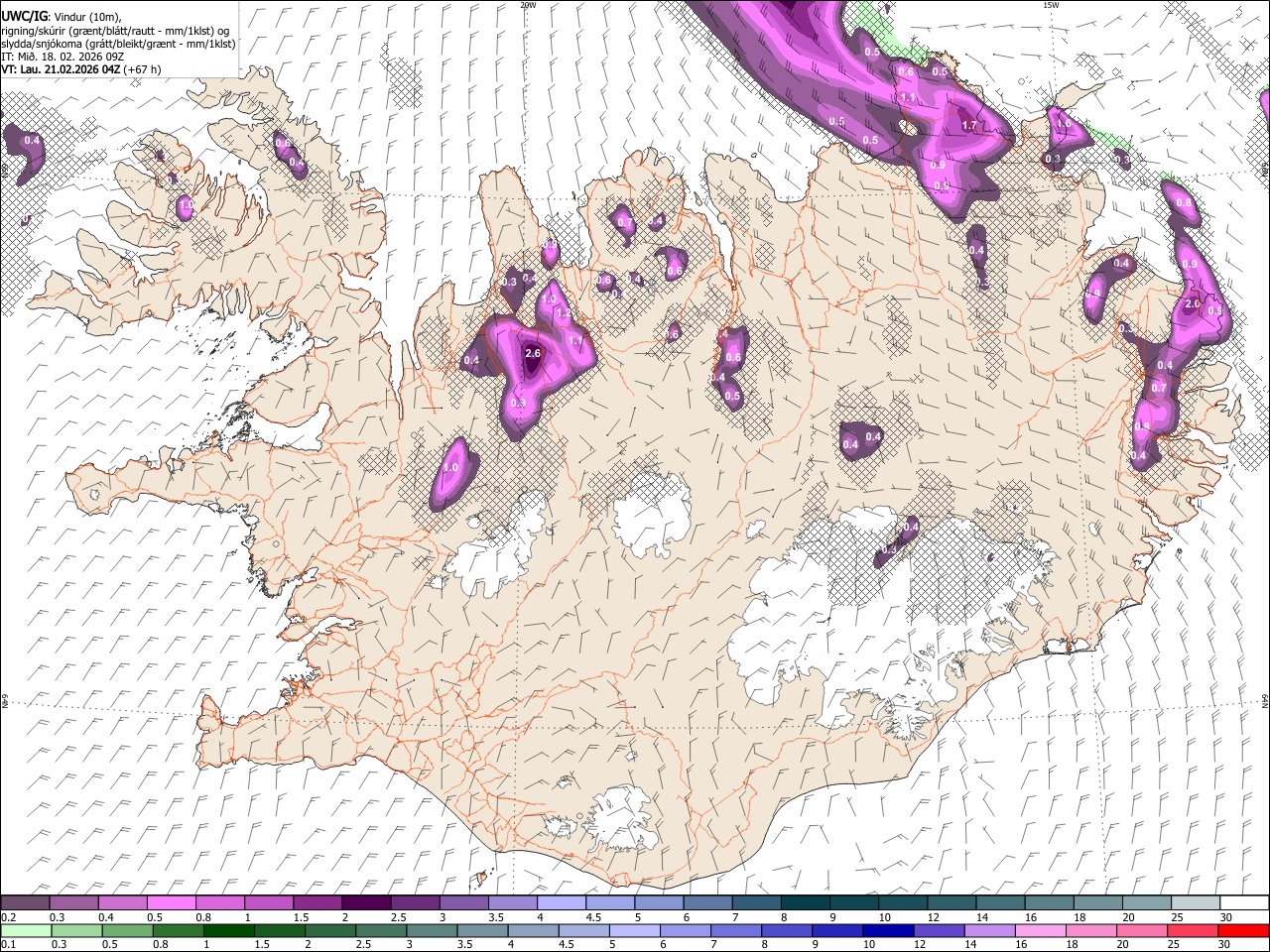Click the 2.6 precipitation value on the map
The image size is (1270, 952).
click(x=532, y=353)
